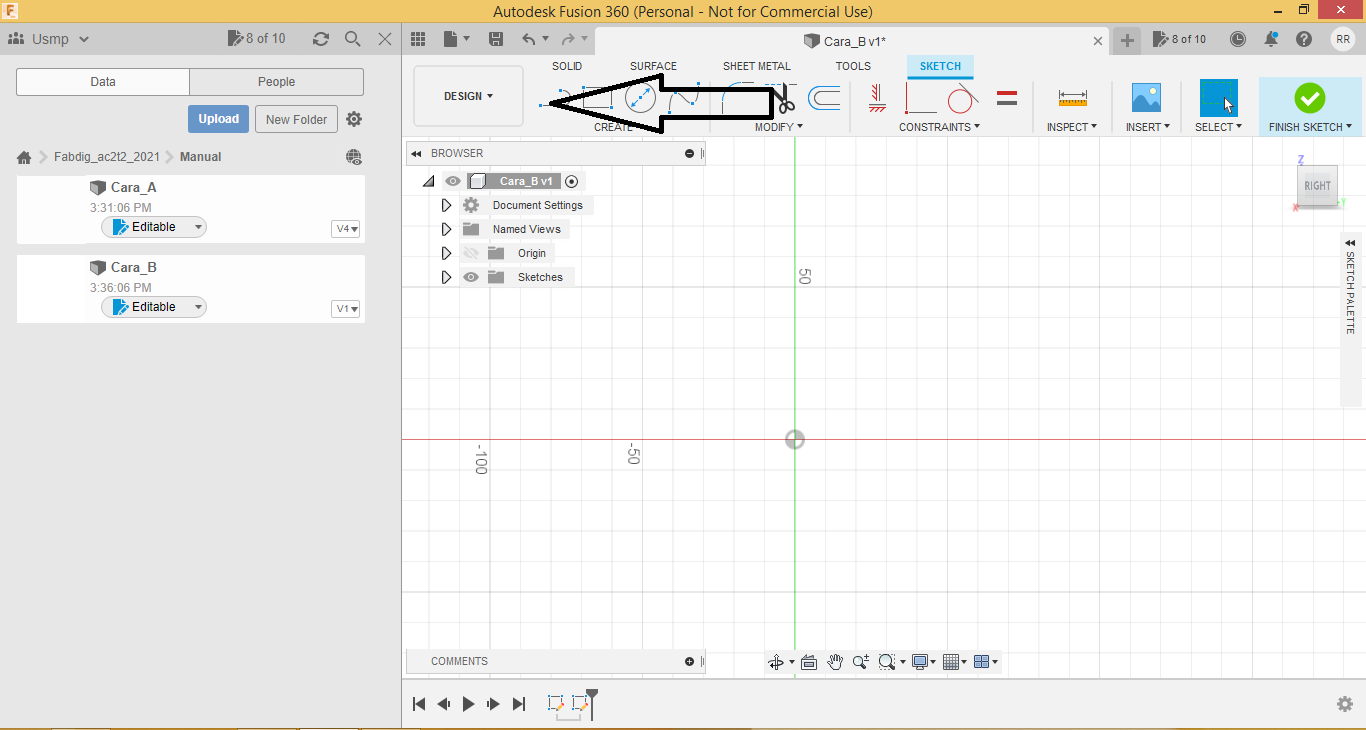Save the document with the floppy icon
Screen dimensions: 1366x730
[x=496, y=39]
